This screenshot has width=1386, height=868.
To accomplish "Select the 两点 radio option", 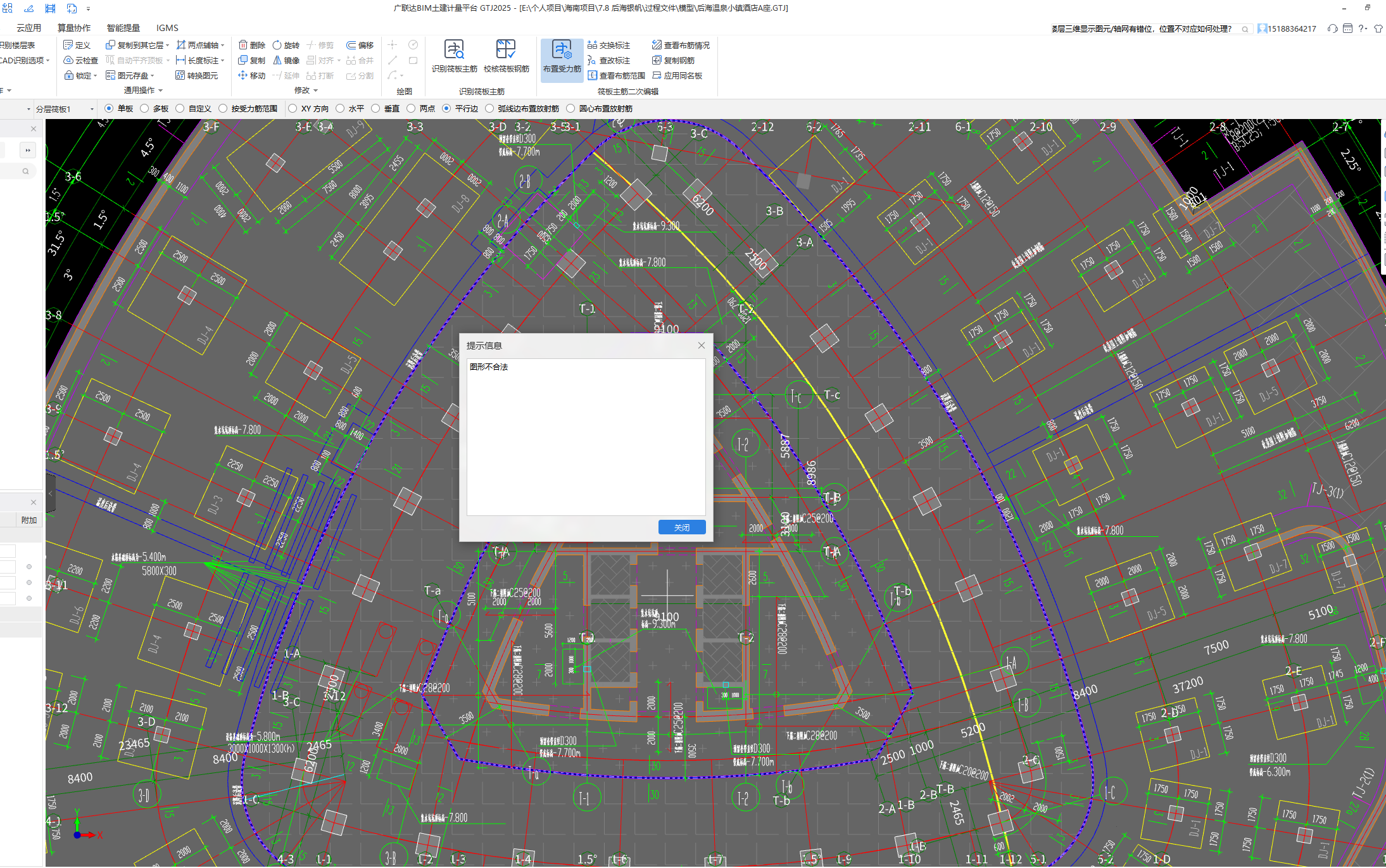I will point(411,108).
